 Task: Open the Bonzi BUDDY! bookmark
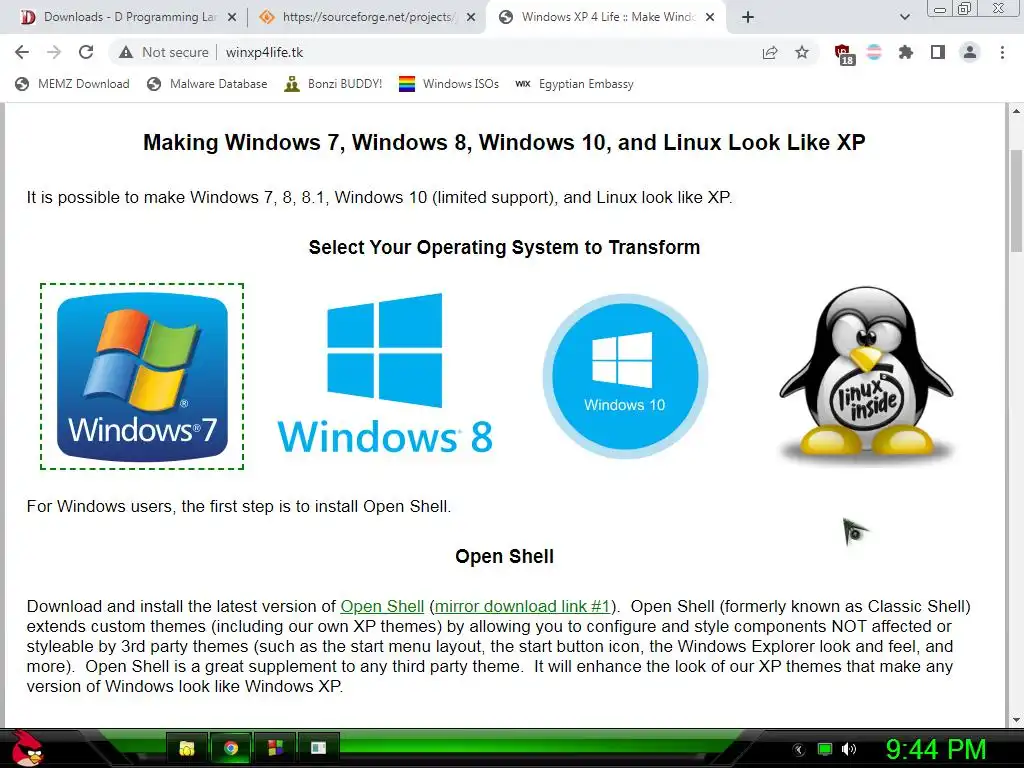333,84
